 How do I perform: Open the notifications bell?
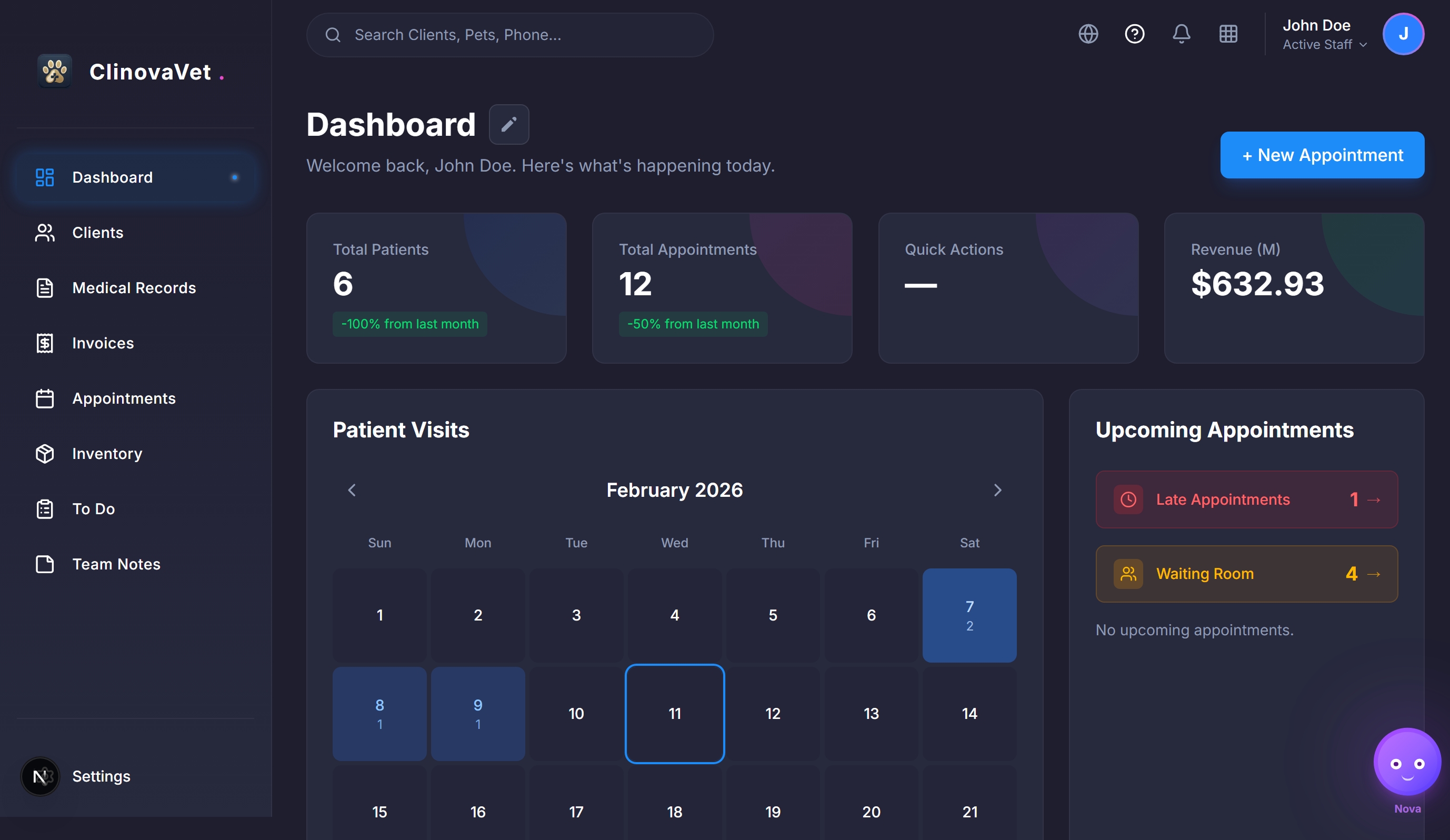point(1181,34)
